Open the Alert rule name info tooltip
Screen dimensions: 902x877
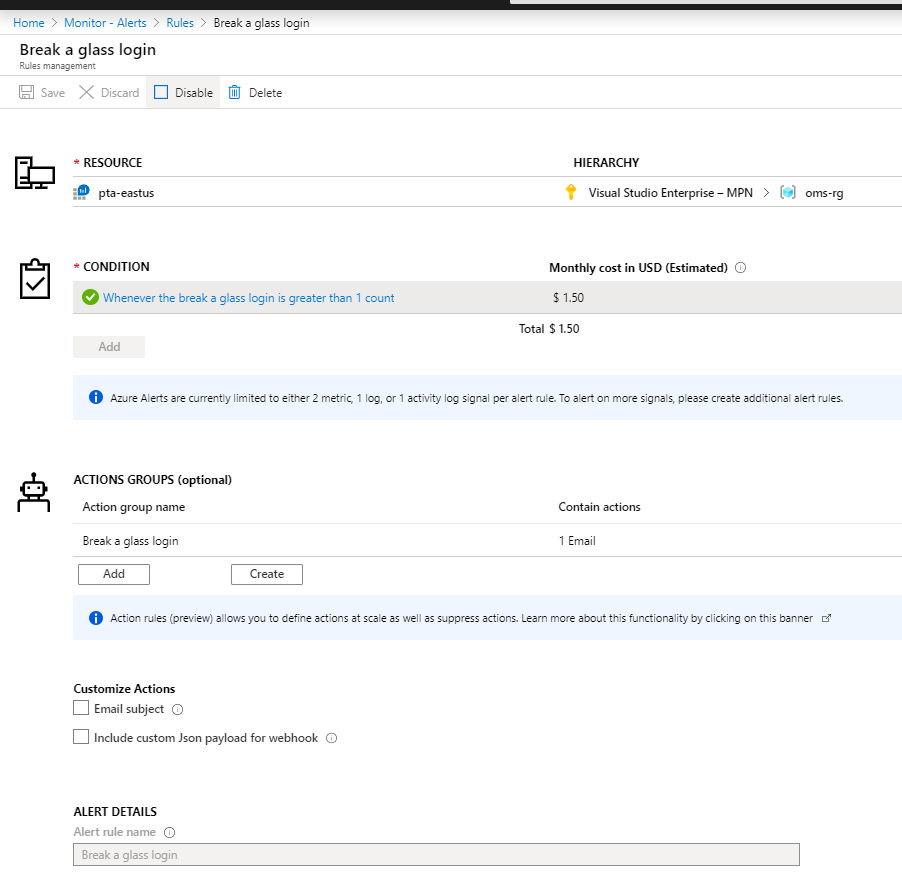[x=168, y=832]
